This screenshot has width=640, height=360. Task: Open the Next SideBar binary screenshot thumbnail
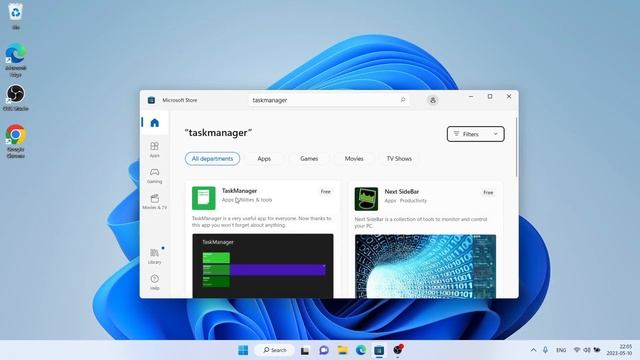point(425,266)
